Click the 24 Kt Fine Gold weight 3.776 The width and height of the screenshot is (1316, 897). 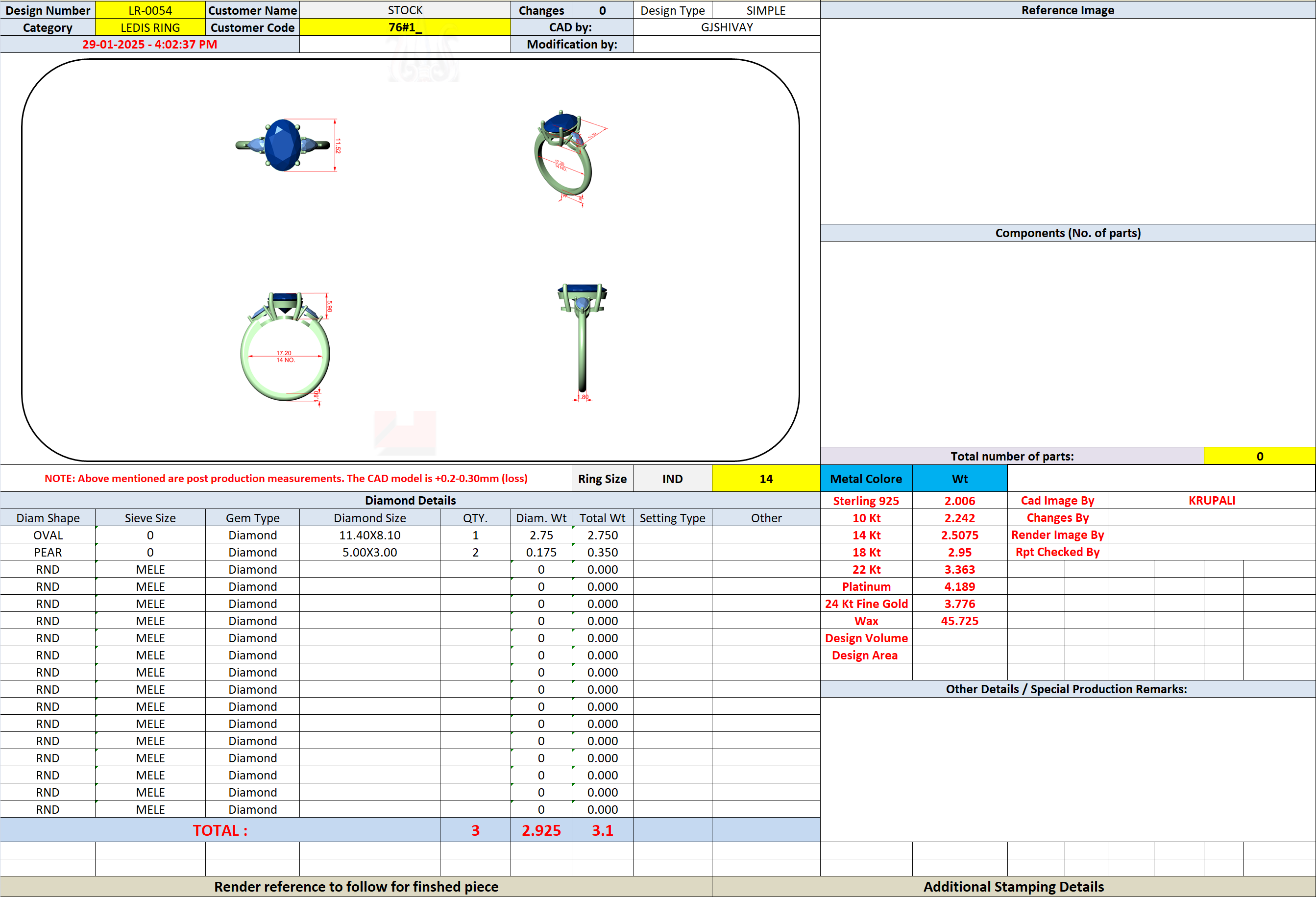[x=959, y=604]
